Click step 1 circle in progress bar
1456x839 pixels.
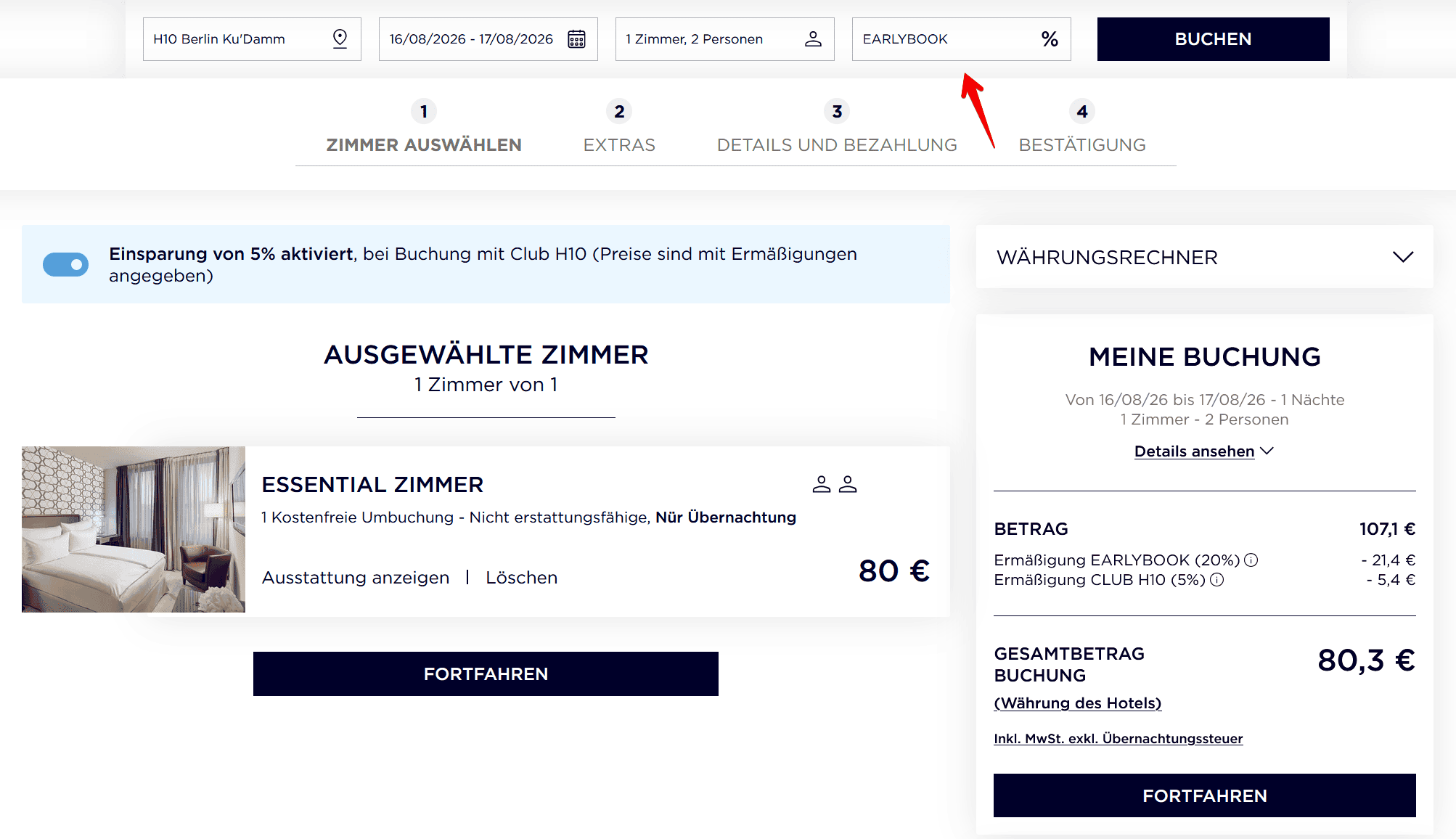pos(424,111)
